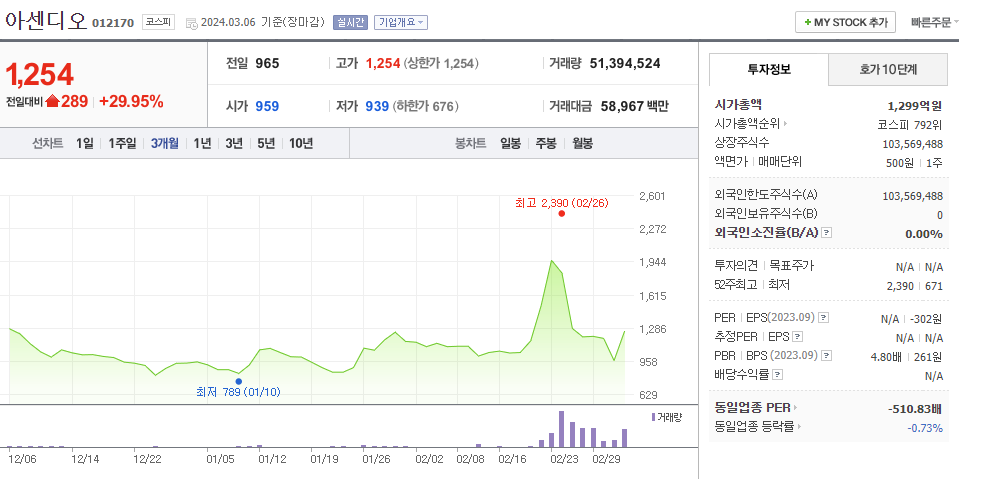The height and width of the screenshot is (479, 983).
Task: Open help icon next to 배당수익률
Action: click(778, 374)
